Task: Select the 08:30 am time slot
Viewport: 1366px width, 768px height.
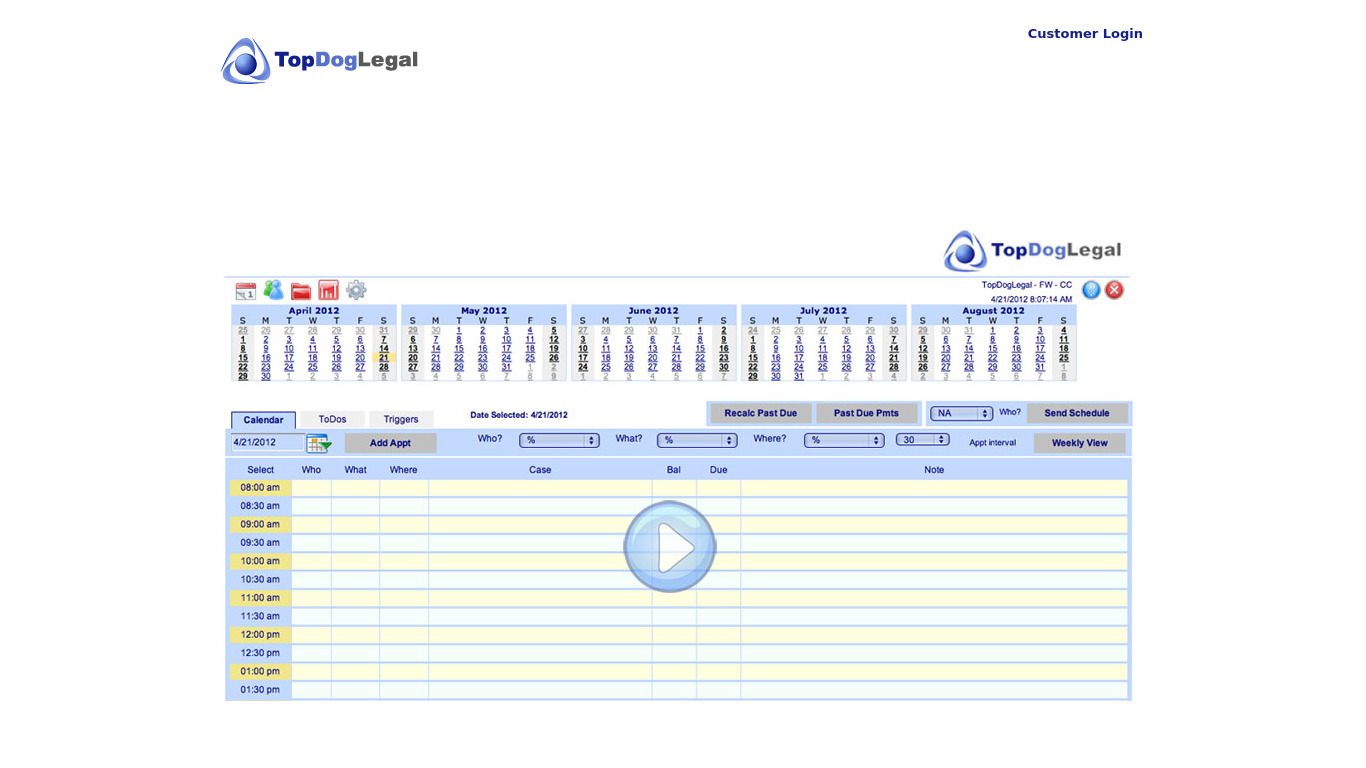Action: tap(260, 506)
